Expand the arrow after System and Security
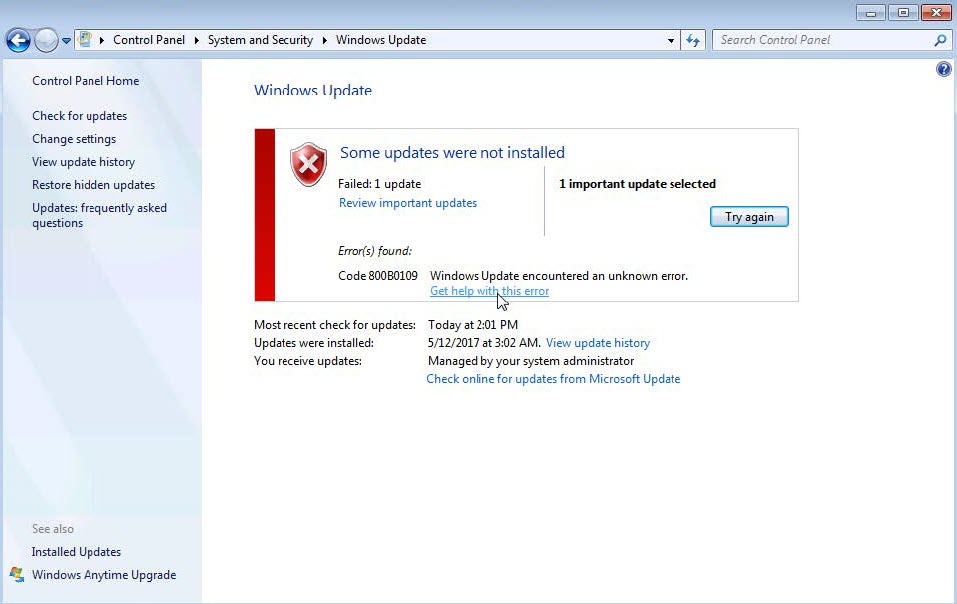 [x=324, y=41]
